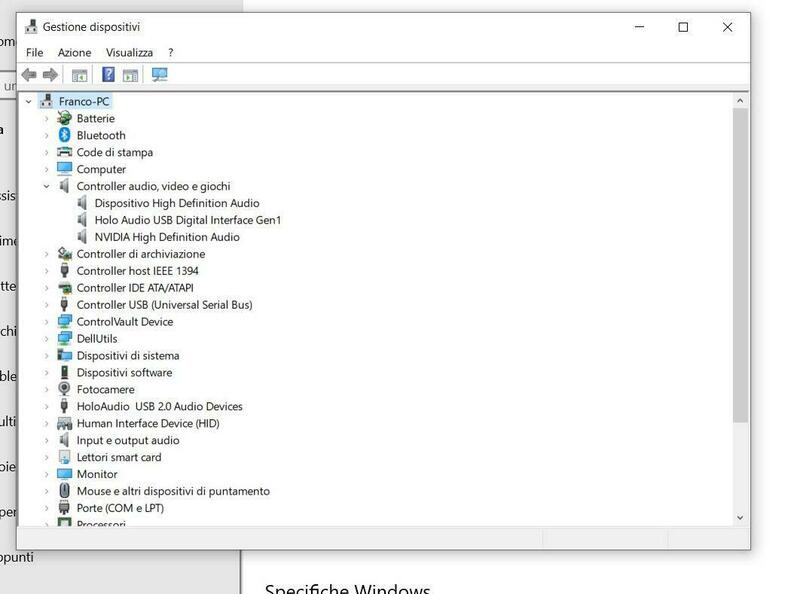This screenshot has height=594, width=800.
Task: Expand the Bluetooth node
Action: tap(46, 136)
